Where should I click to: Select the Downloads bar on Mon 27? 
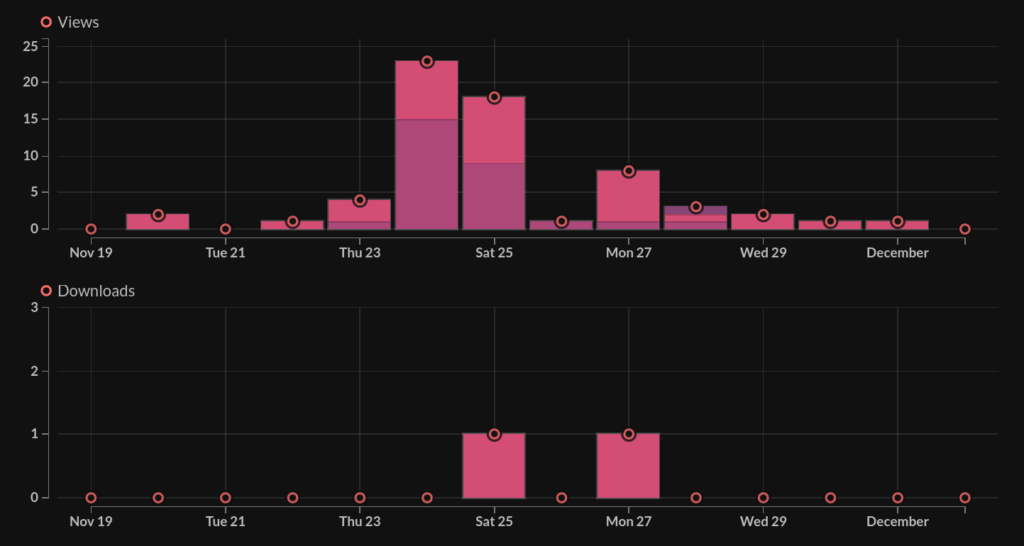pos(628,466)
